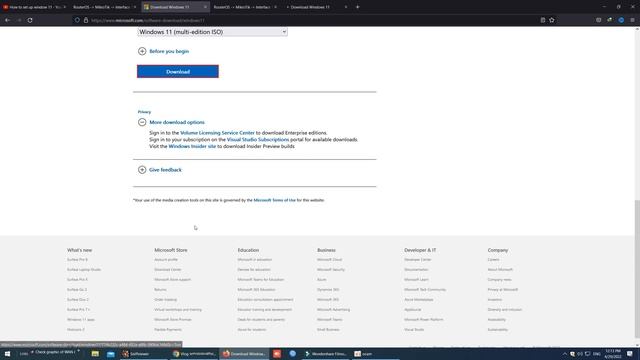Open About Microsoft footer link
Image resolution: width=640 pixels, height=360 pixels.
click(500, 270)
